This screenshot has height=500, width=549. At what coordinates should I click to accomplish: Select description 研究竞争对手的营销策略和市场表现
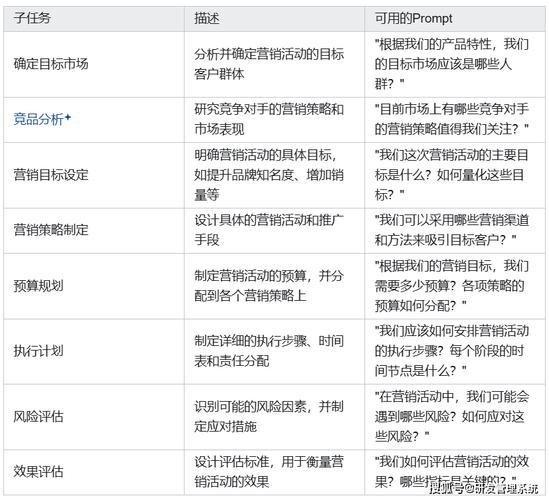point(269,119)
